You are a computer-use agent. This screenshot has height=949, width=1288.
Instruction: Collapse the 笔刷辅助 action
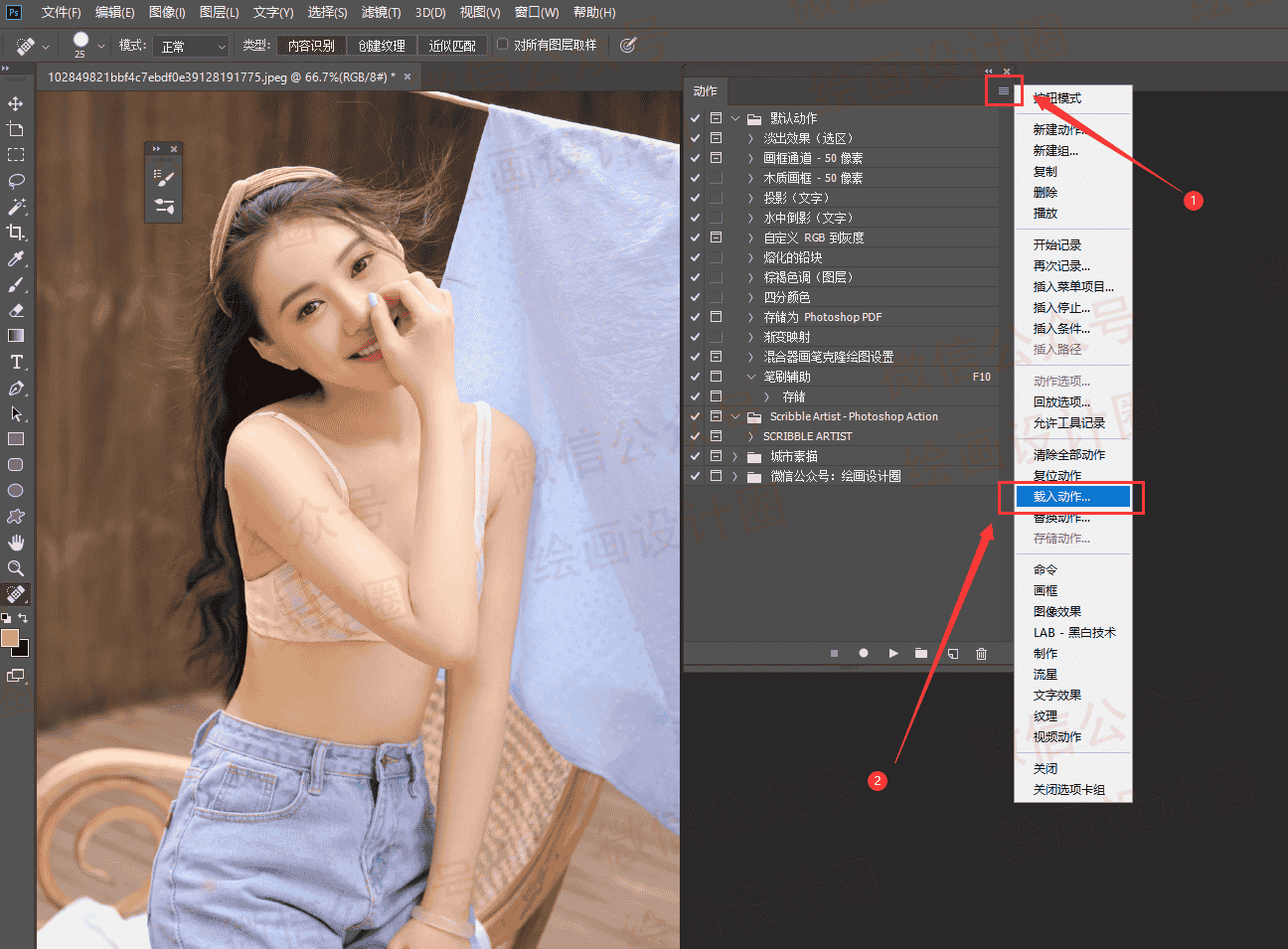coord(751,377)
